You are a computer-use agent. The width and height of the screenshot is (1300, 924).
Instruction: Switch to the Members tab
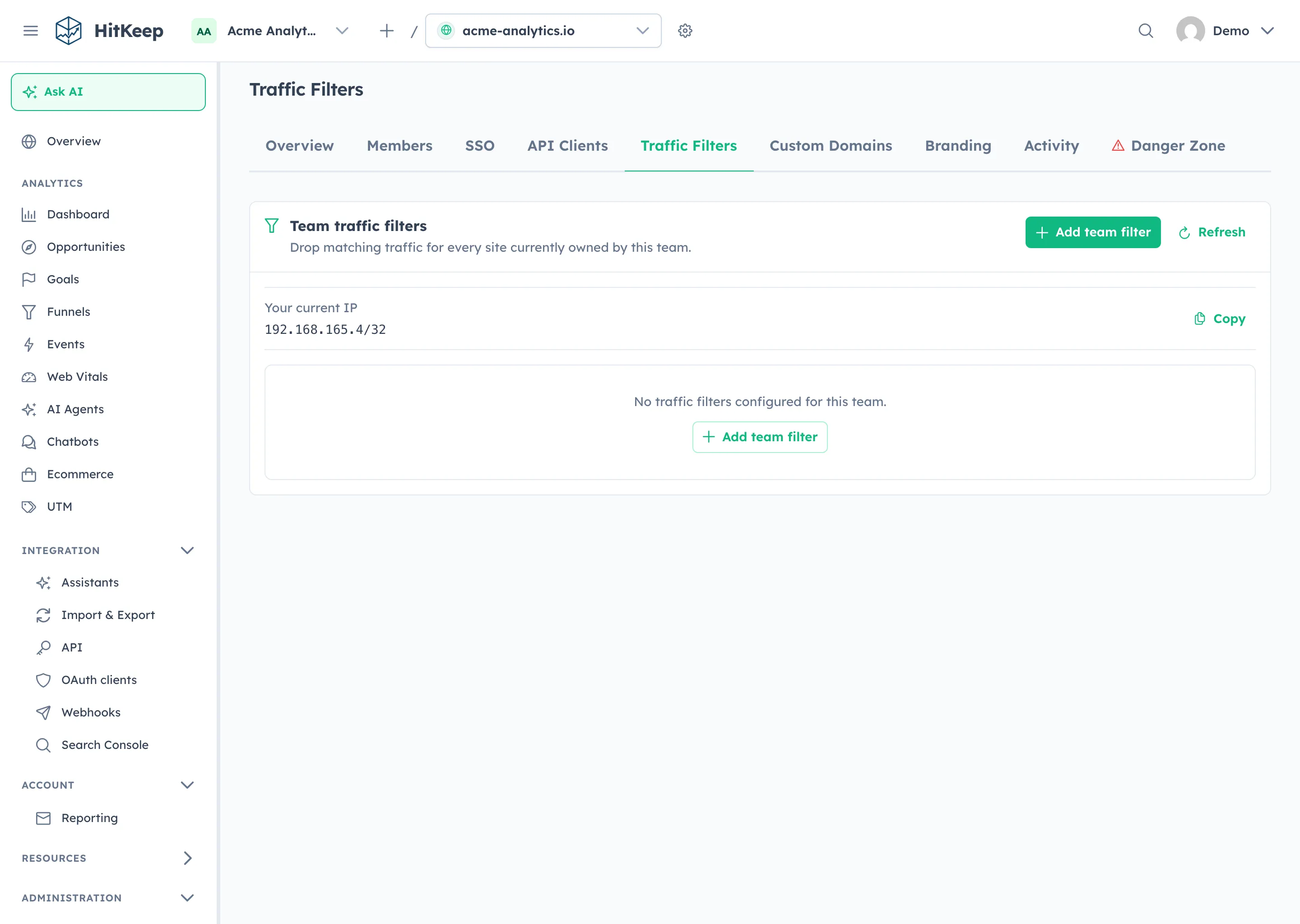(x=399, y=146)
